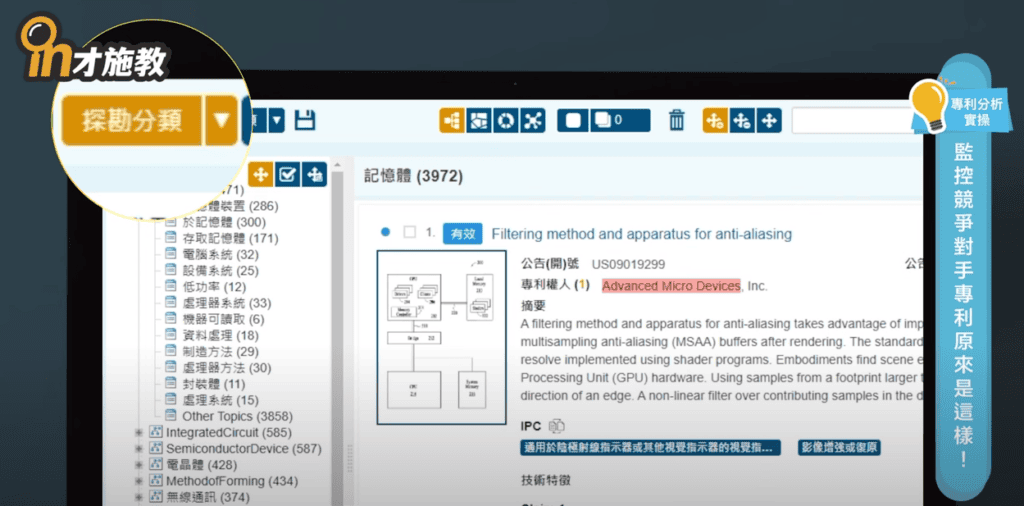Click the network graph view icon
The height and width of the screenshot is (506, 1024).
(x=532, y=121)
